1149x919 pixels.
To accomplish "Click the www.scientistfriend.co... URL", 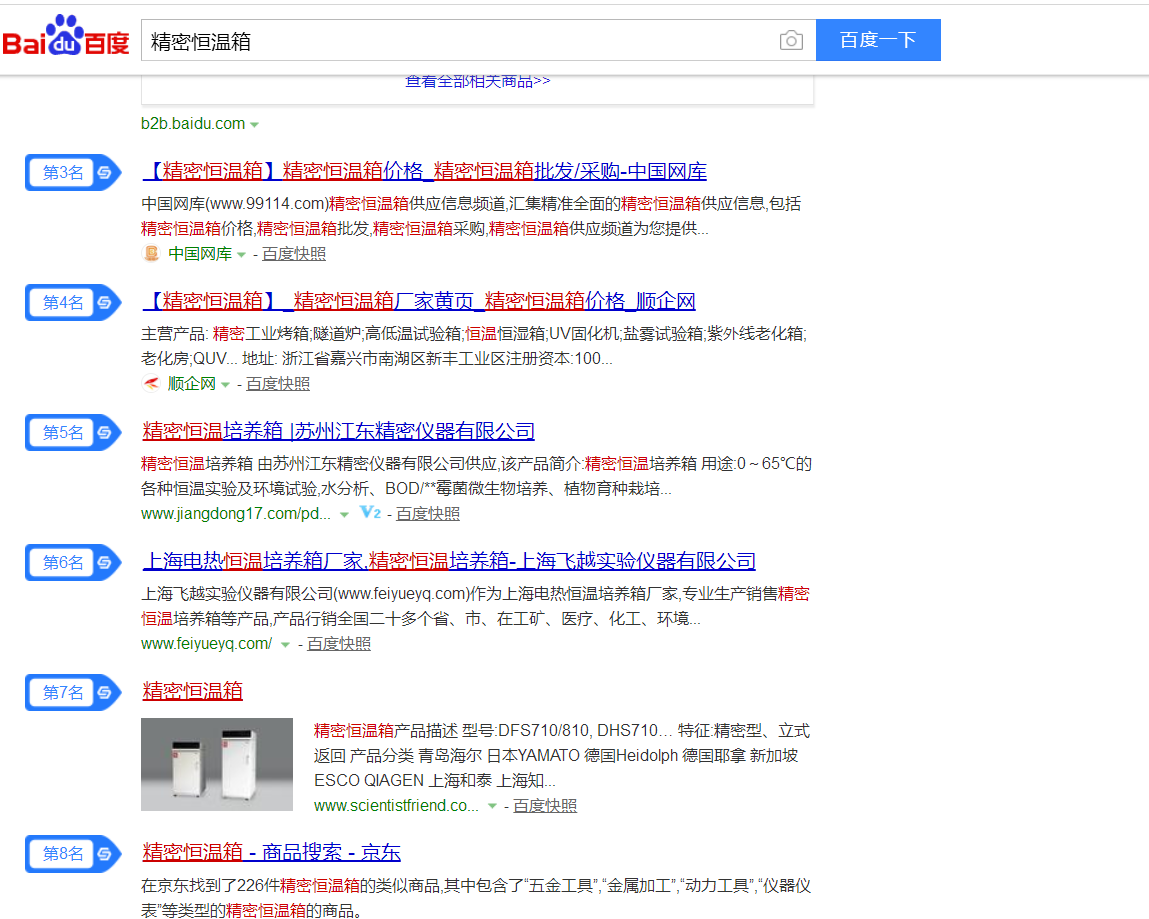I will coord(396,805).
